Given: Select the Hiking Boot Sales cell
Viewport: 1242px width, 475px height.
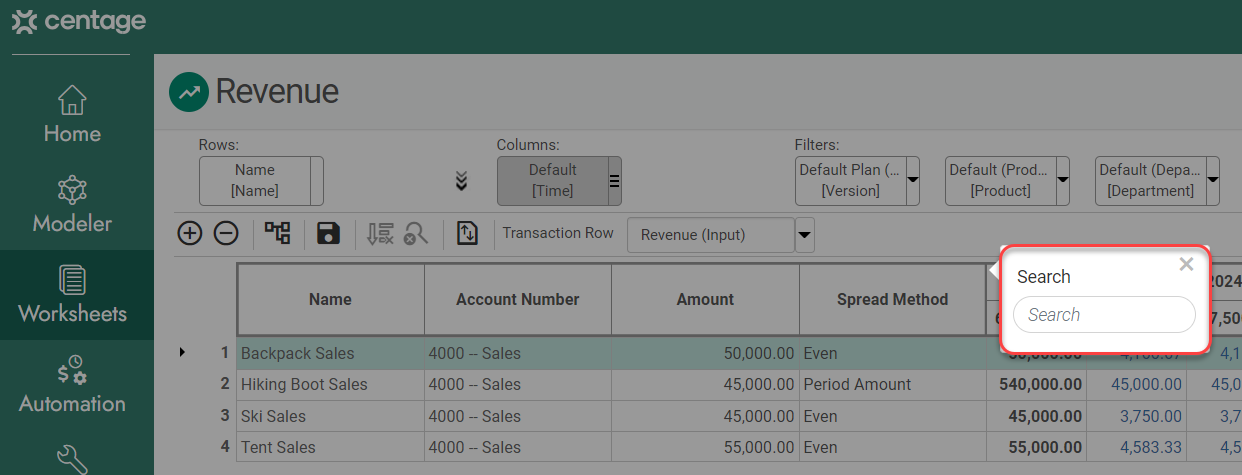Looking at the screenshot, I should coord(330,384).
